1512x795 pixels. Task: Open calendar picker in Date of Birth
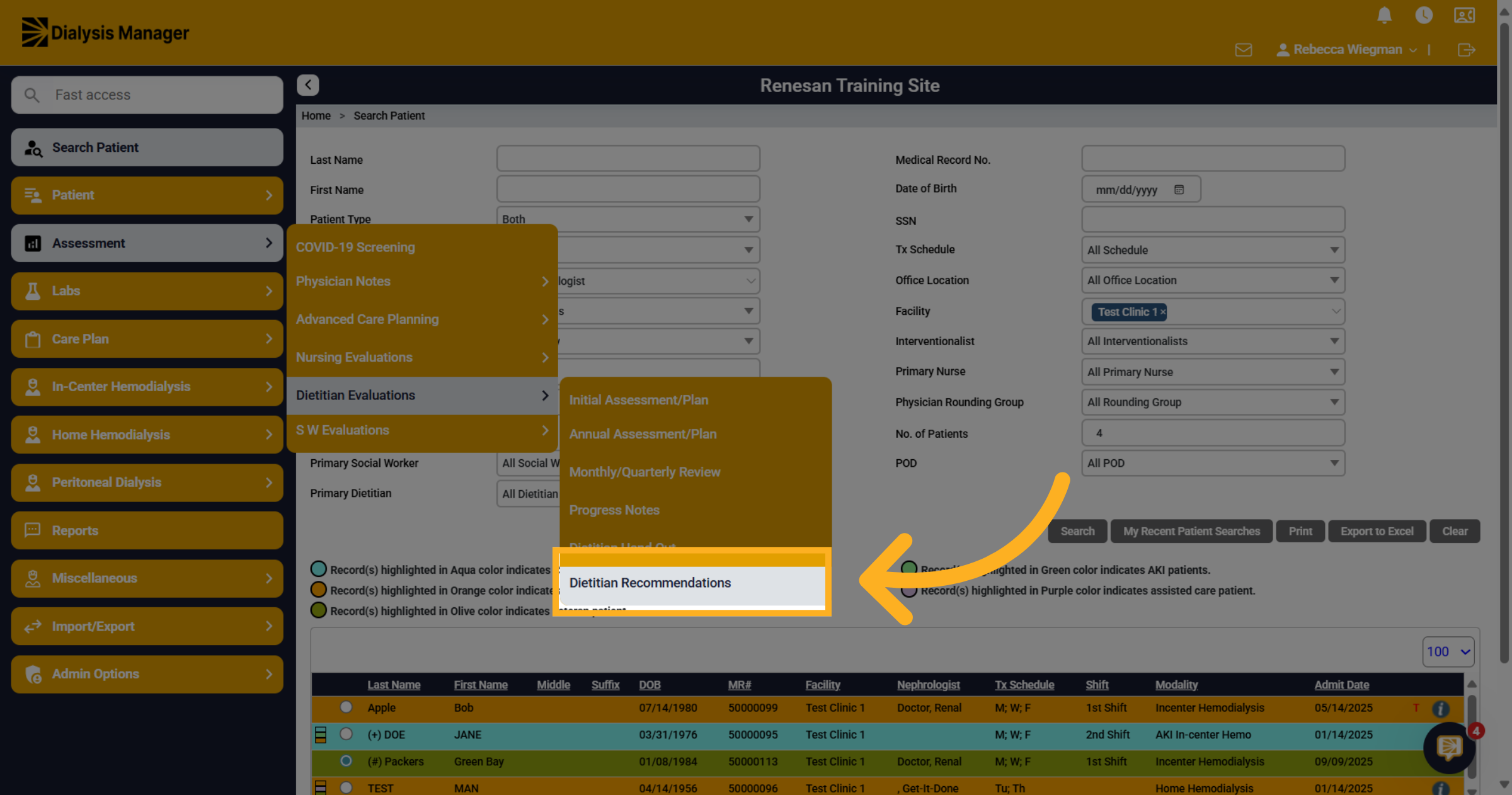coord(1179,190)
